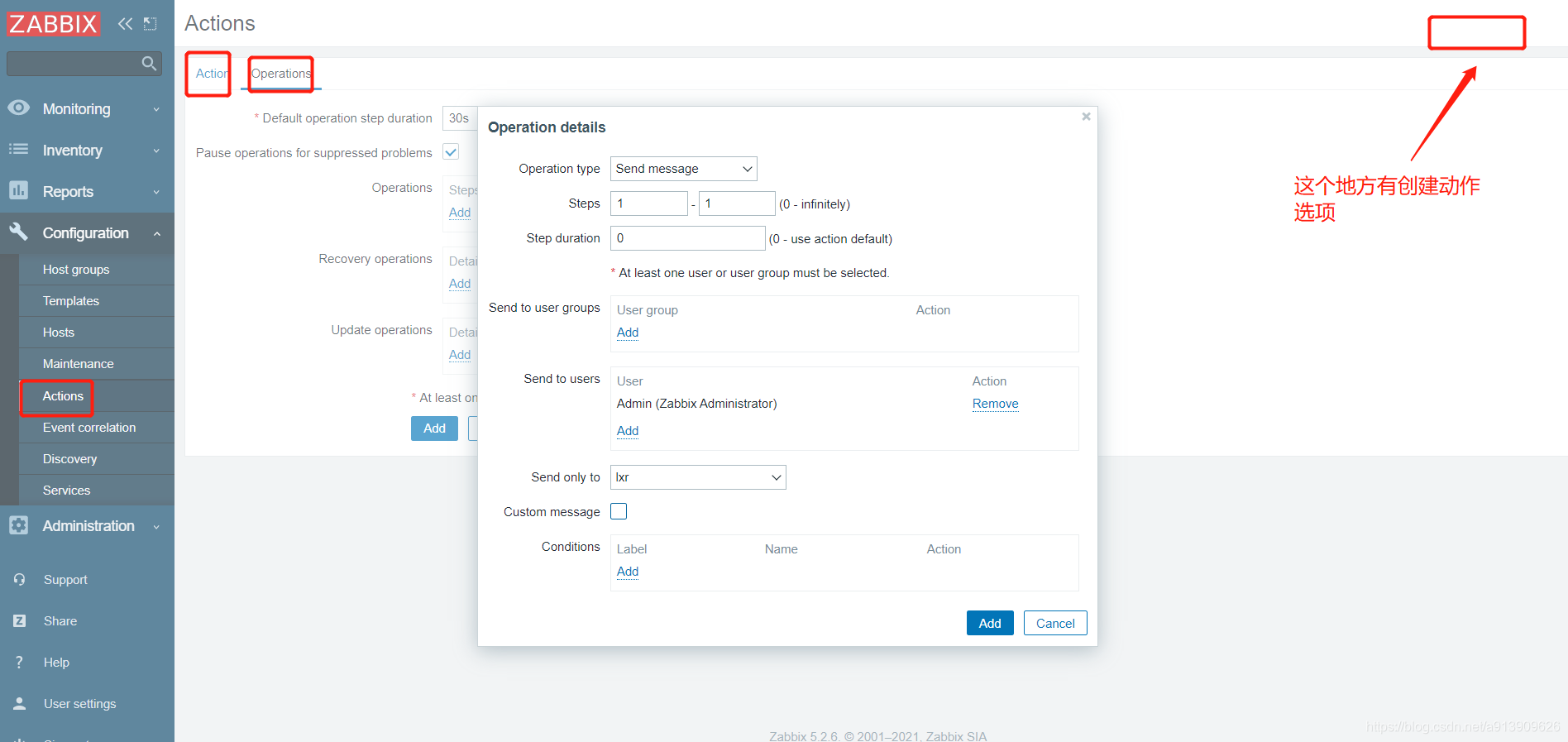Add a user group recipient
Image resolution: width=1568 pixels, height=742 pixels.
pos(628,333)
